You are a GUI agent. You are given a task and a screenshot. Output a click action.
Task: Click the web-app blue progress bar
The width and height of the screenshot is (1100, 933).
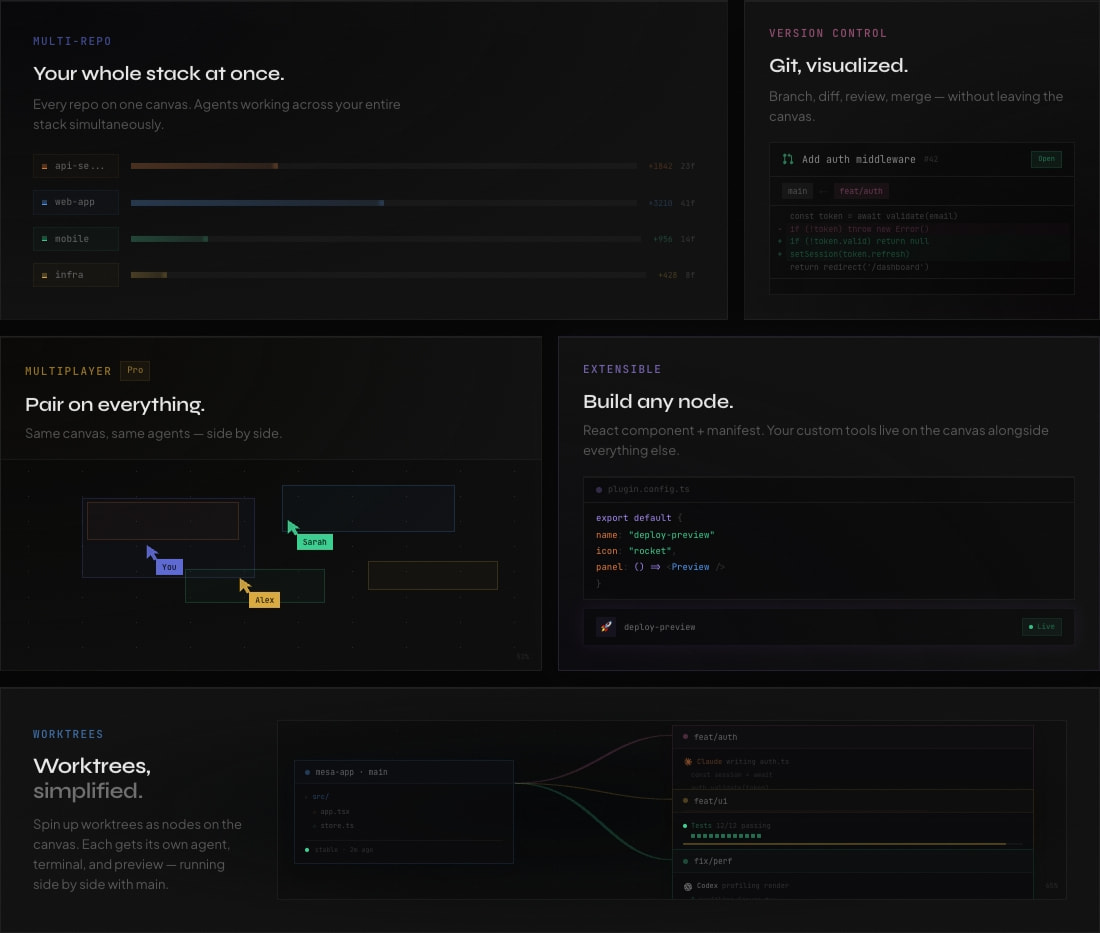point(257,203)
